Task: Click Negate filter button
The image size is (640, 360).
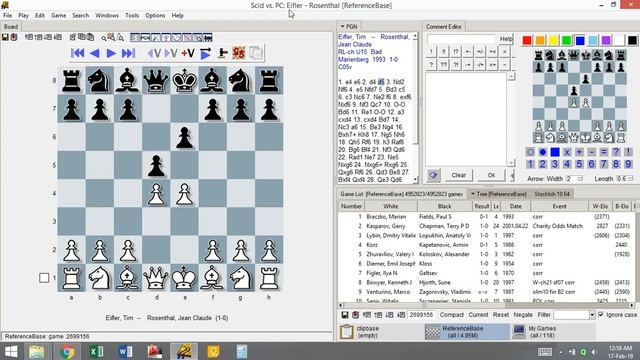Action: (522, 315)
